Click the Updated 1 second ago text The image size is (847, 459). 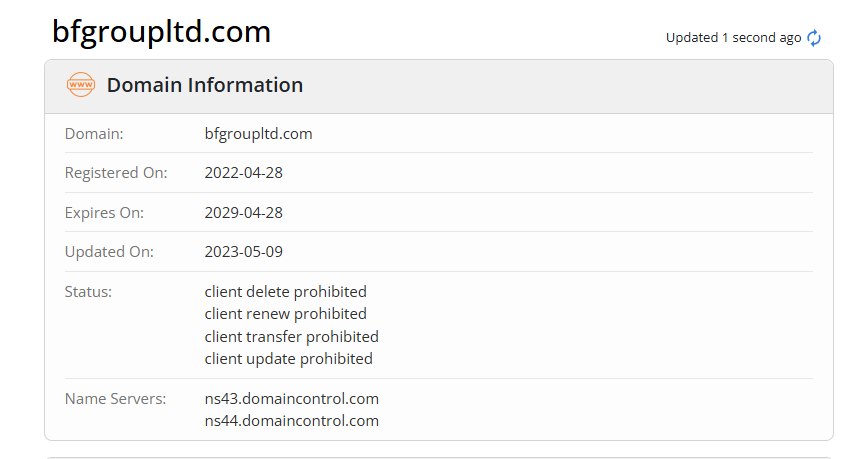pos(733,38)
